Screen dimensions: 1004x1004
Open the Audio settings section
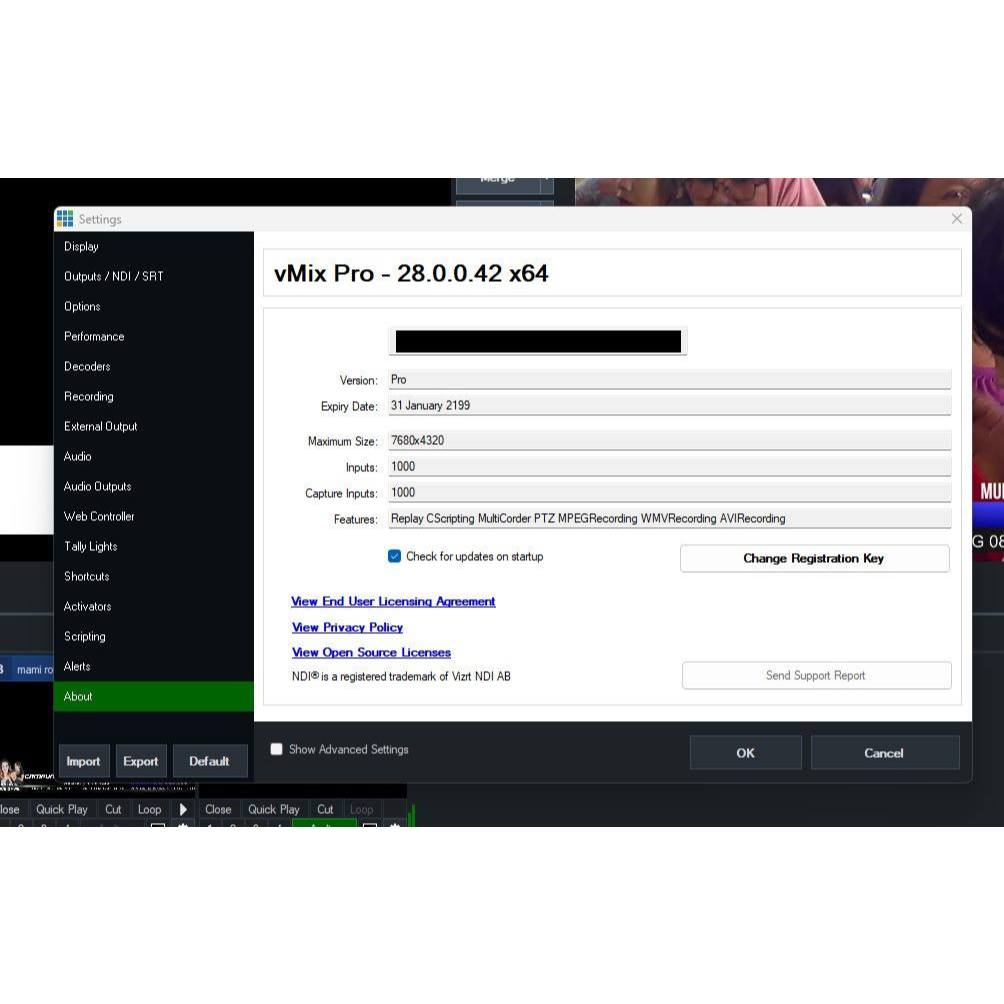click(154, 457)
